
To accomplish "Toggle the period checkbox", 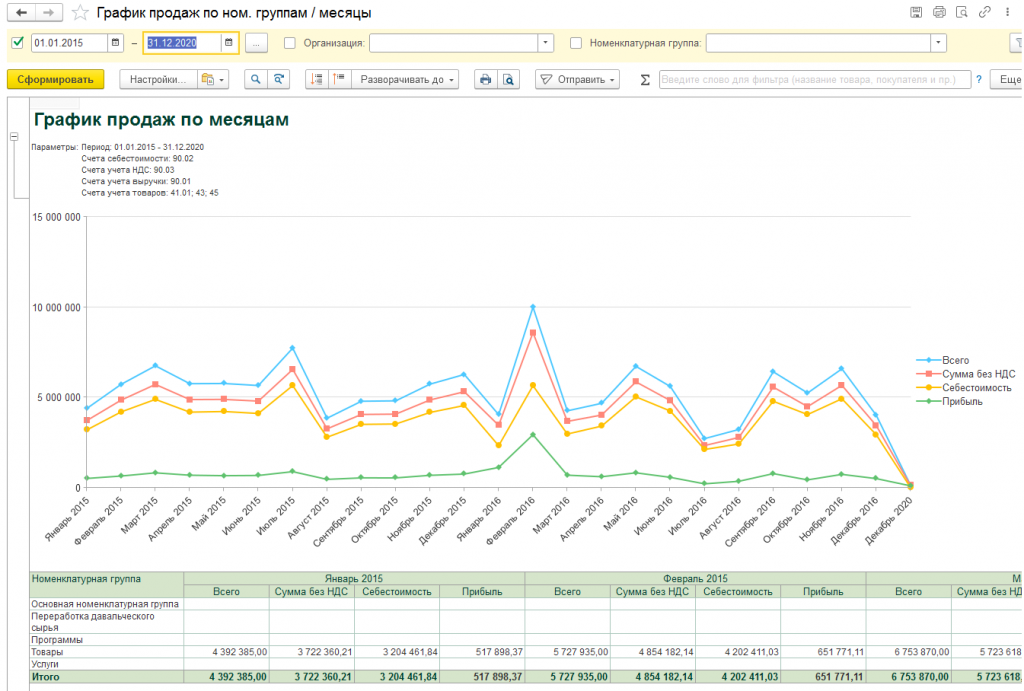I will coord(17,43).
